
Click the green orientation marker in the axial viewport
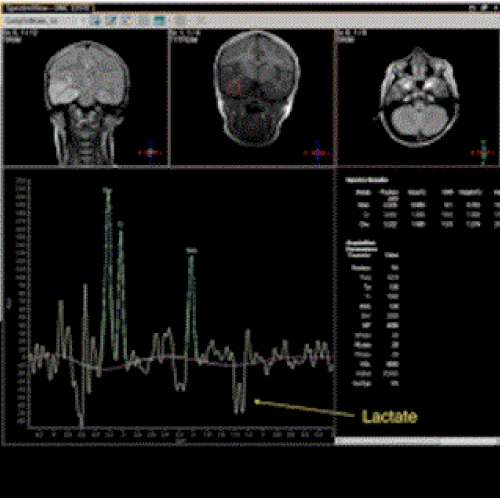click(483, 152)
